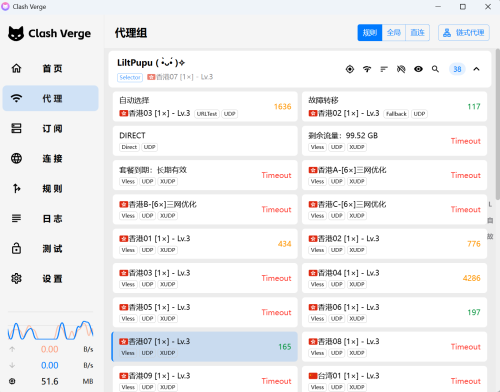The image size is (500, 392).
Task: Select the 香港04 [1×] - Lv.3 proxy
Action: pos(394,278)
